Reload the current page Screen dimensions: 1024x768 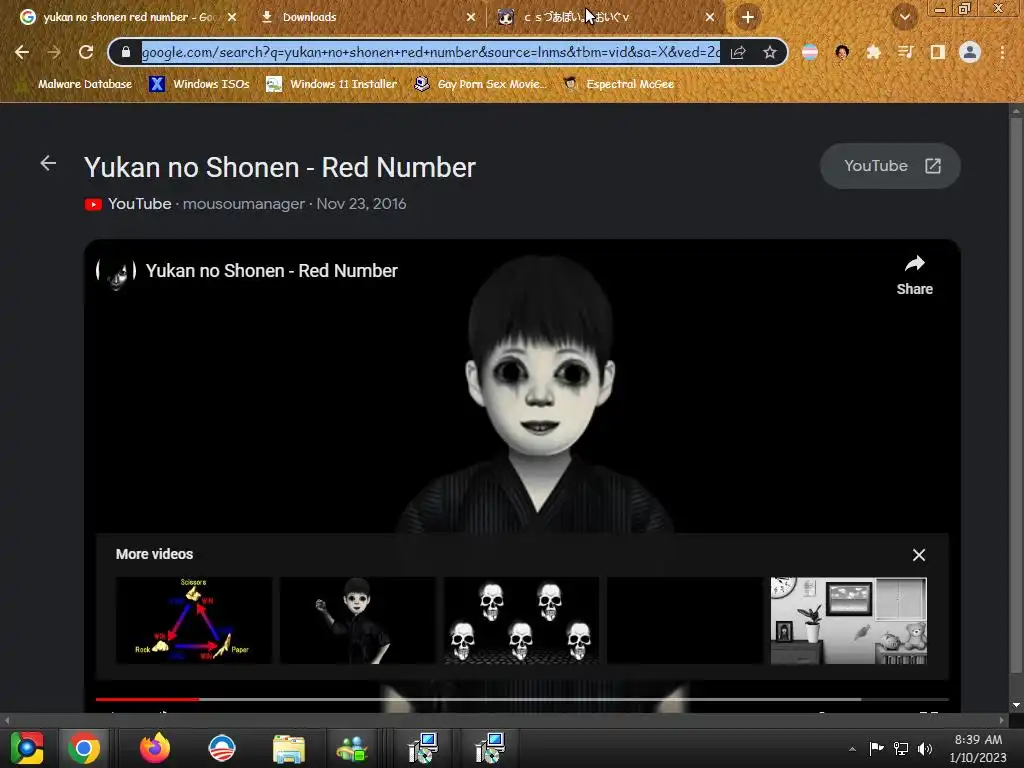pos(86,52)
